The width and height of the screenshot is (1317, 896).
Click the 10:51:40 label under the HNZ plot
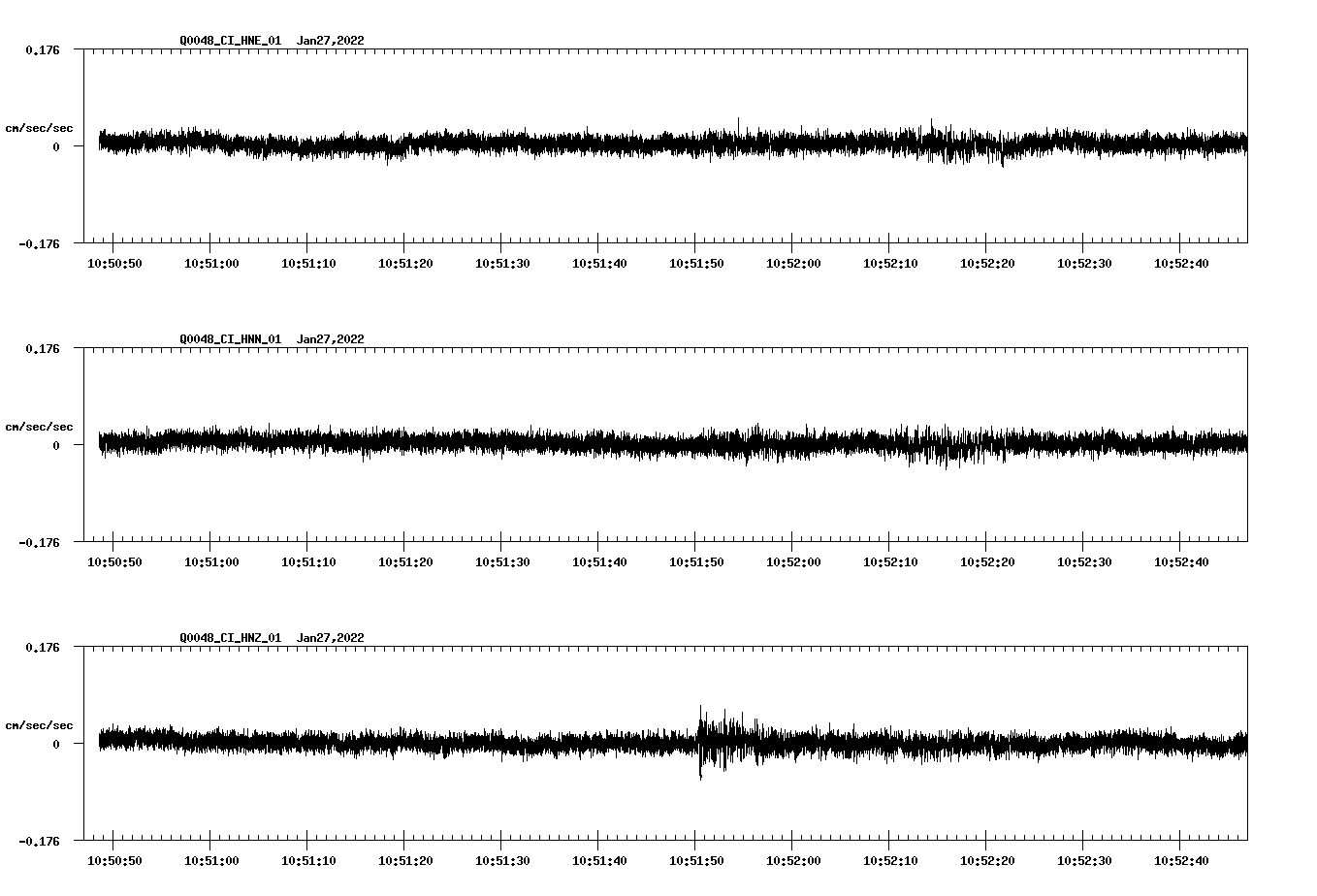click(599, 861)
